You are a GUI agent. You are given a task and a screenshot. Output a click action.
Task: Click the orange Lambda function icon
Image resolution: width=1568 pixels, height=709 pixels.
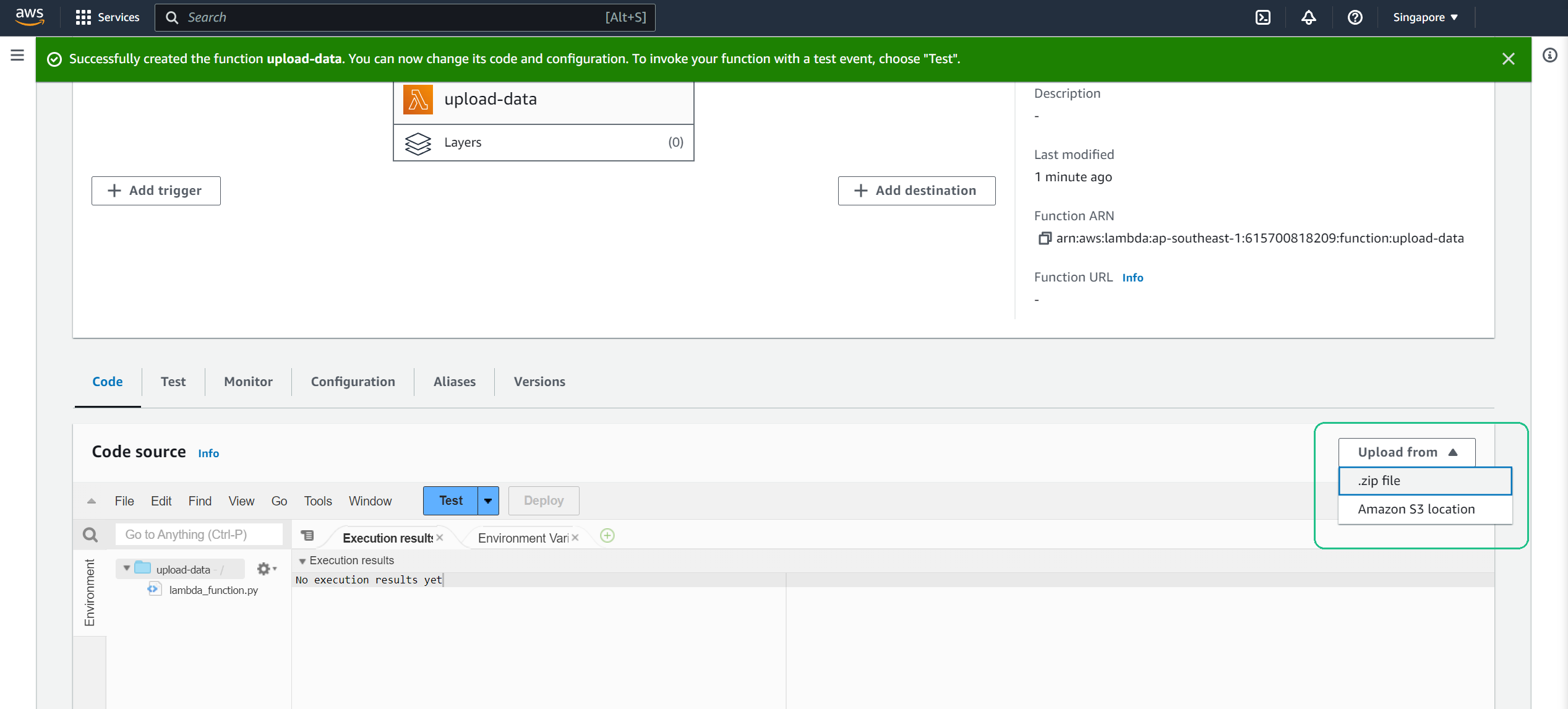click(418, 100)
